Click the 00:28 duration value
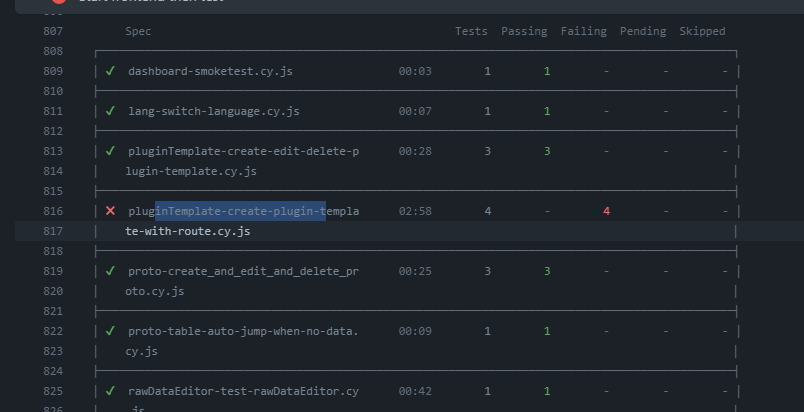804x412 pixels. (415, 151)
